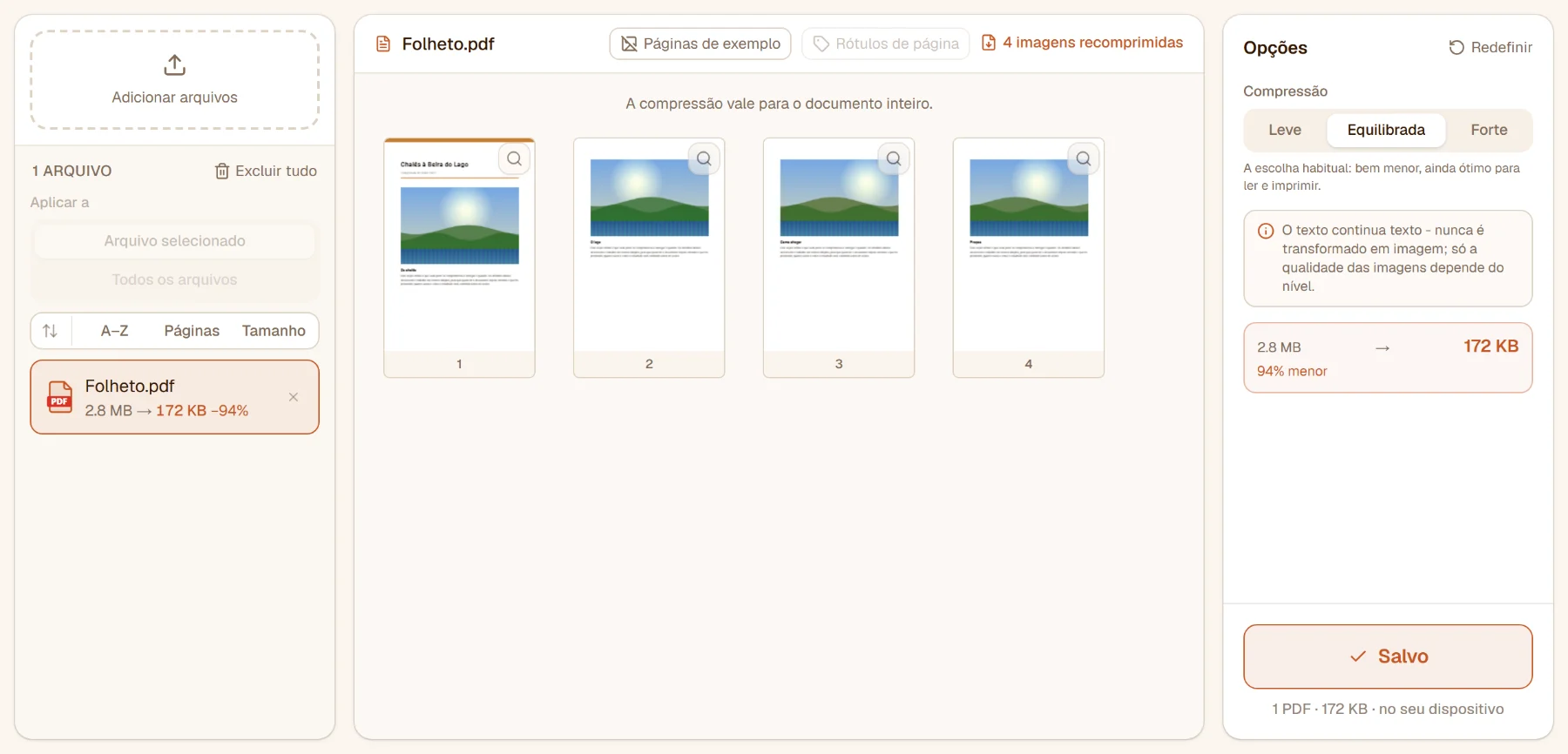Click the 172 KB result size
Image resolution: width=1568 pixels, height=754 pixels.
coord(1490,347)
